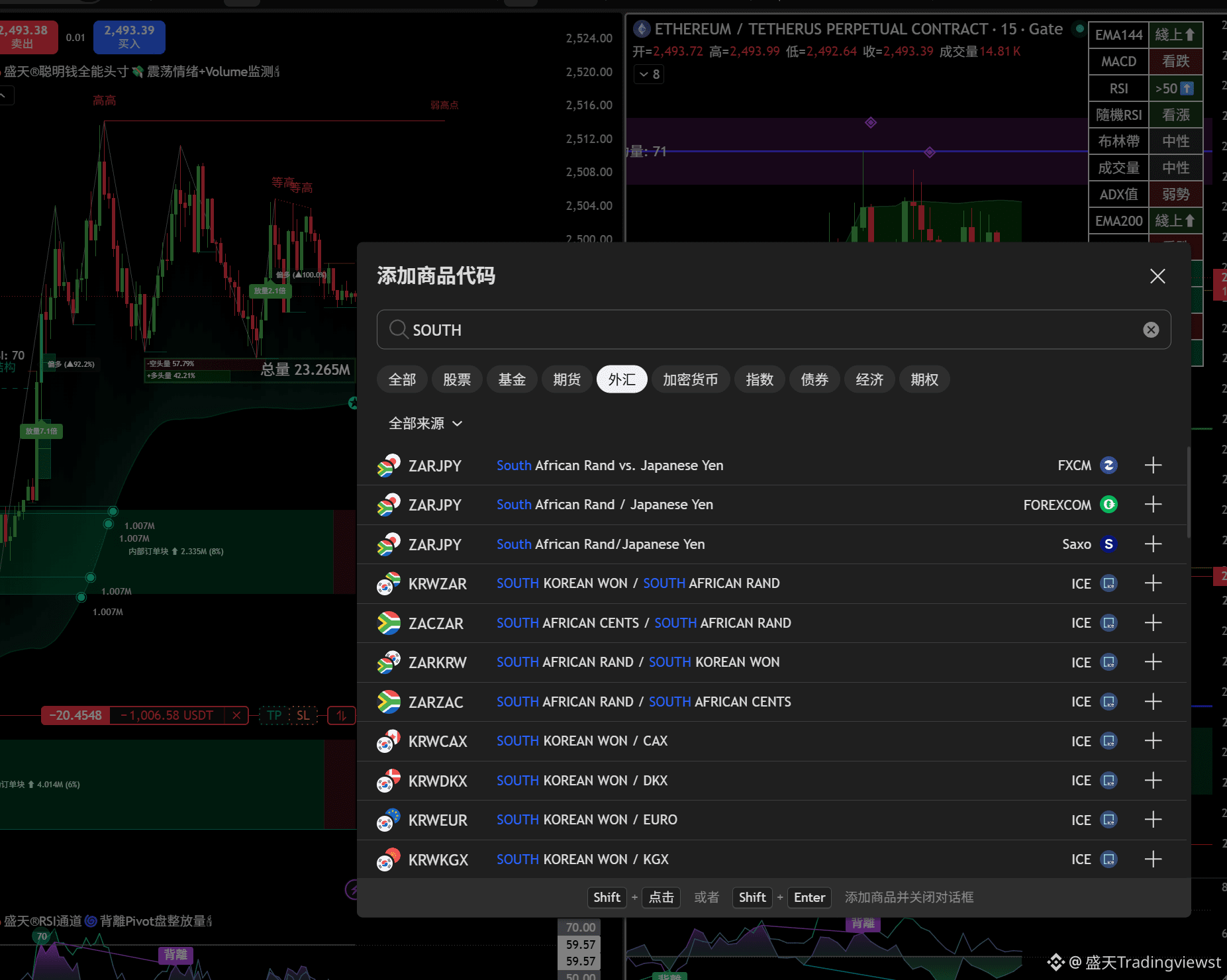Clear the SOUTH search text
Viewport: 1227px width, 980px height.
(1151, 330)
